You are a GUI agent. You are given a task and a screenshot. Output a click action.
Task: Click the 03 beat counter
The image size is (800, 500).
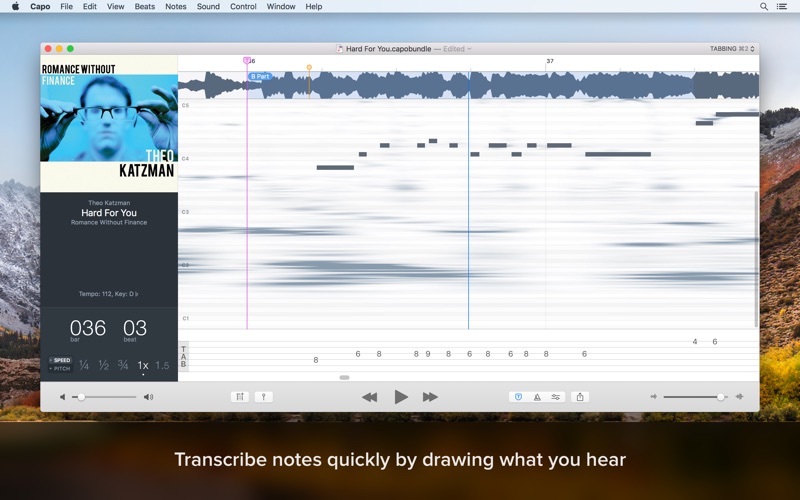[x=135, y=328]
